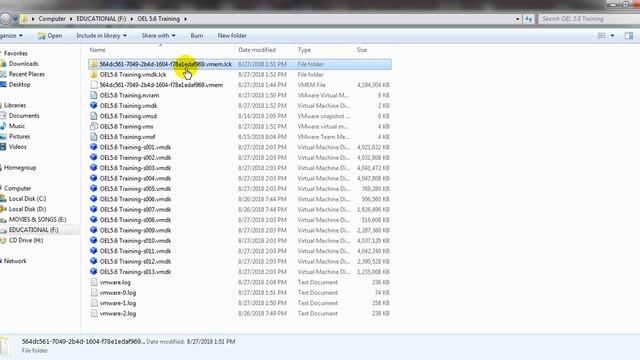
Task: Open Music library
Action: 17,126
